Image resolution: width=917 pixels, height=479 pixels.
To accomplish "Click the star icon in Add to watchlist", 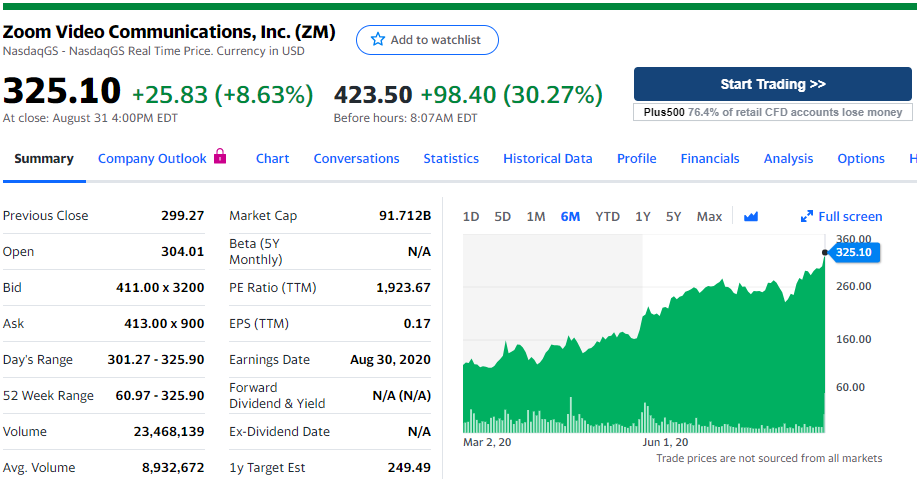I will 377,40.
